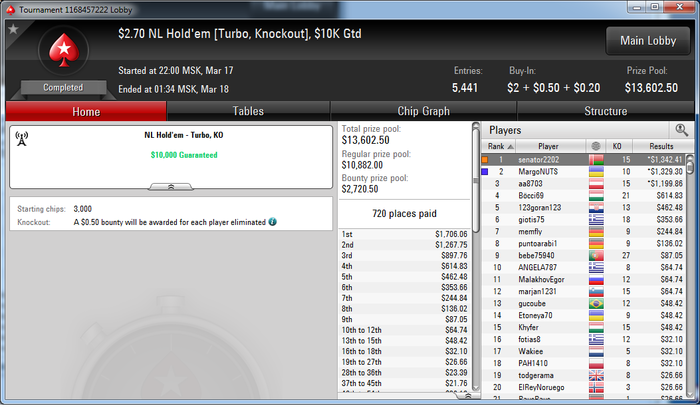The width and height of the screenshot is (700, 408).
Task: Open the Chip Graph tab
Action: point(423,111)
